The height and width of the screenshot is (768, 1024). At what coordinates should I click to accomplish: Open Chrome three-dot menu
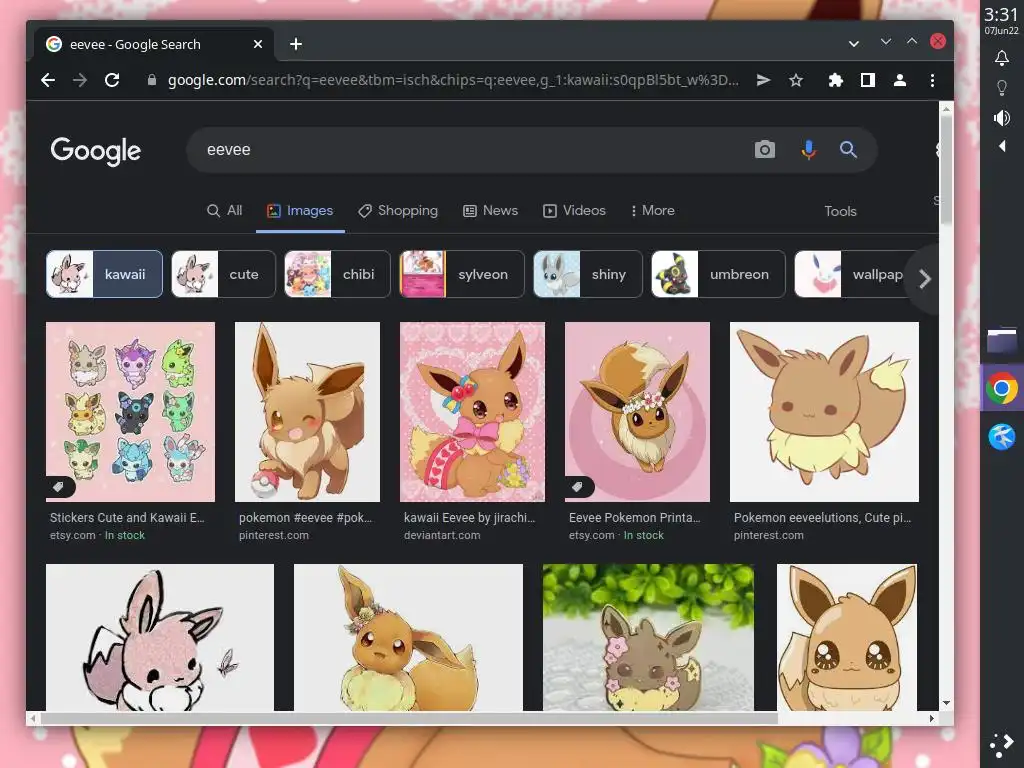point(932,80)
